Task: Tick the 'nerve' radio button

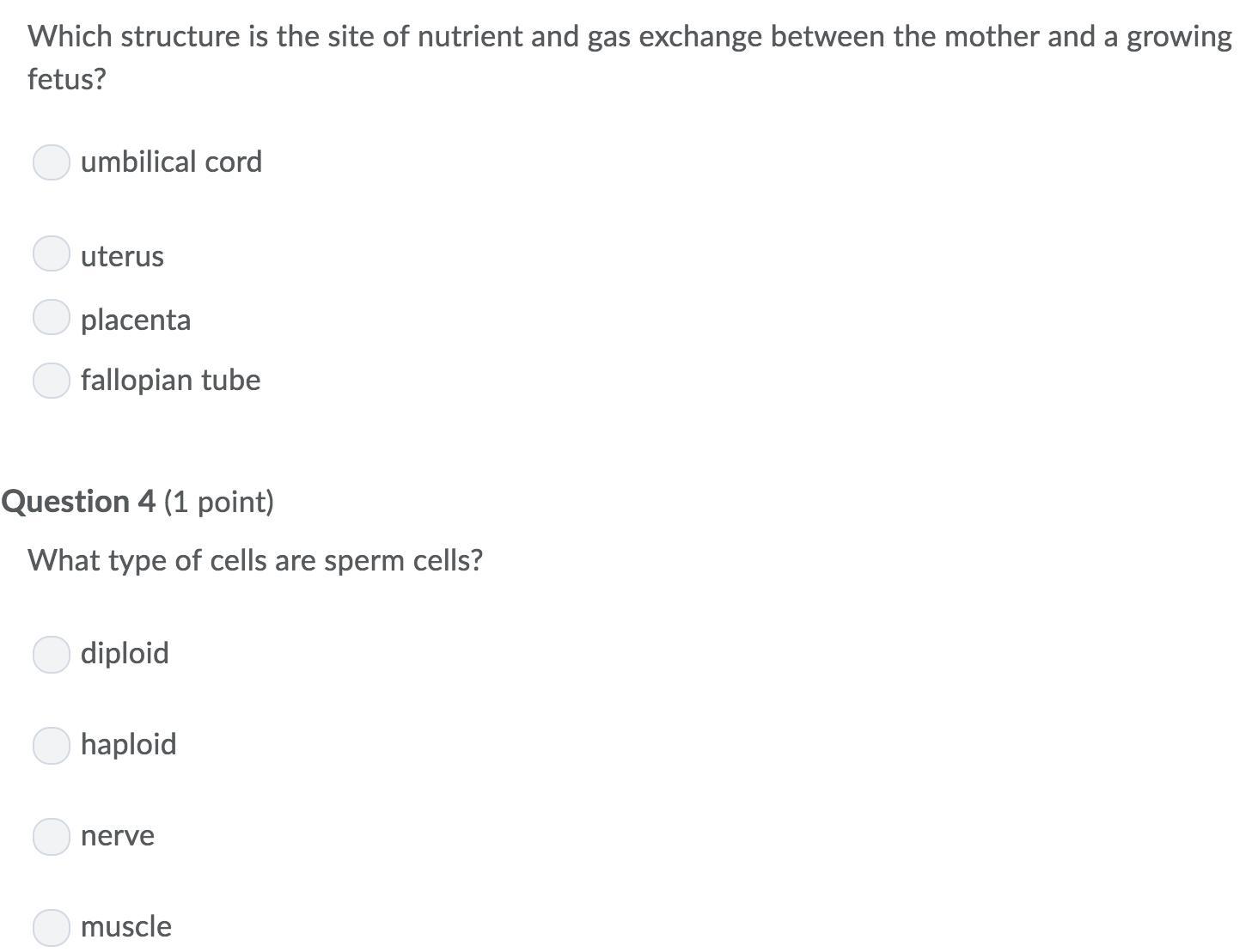Action: click(x=52, y=837)
